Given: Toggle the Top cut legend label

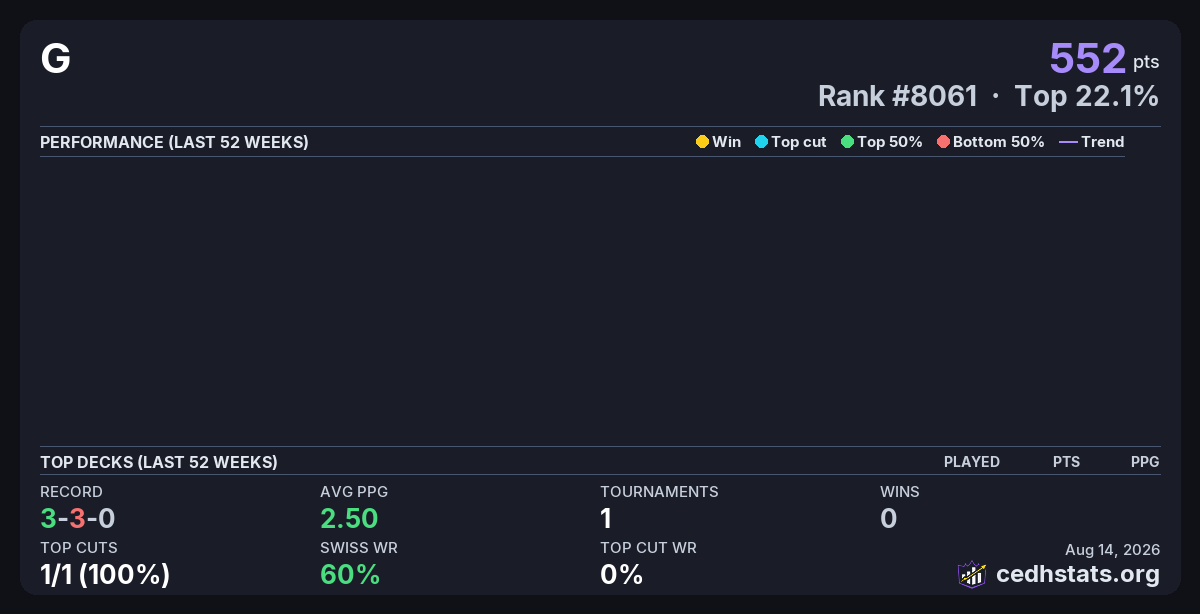Looking at the screenshot, I should [x=799, y=142].
